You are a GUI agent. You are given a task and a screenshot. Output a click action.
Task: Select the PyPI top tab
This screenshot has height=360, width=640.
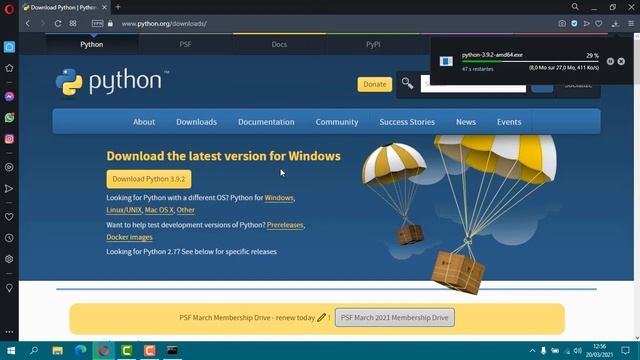point(373,44)
